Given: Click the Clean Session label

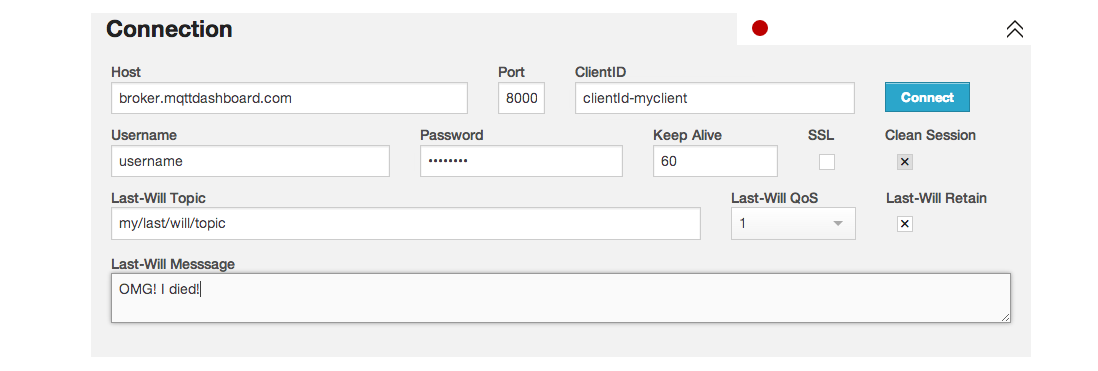Looking at the screenshot, I should (930, 135).
